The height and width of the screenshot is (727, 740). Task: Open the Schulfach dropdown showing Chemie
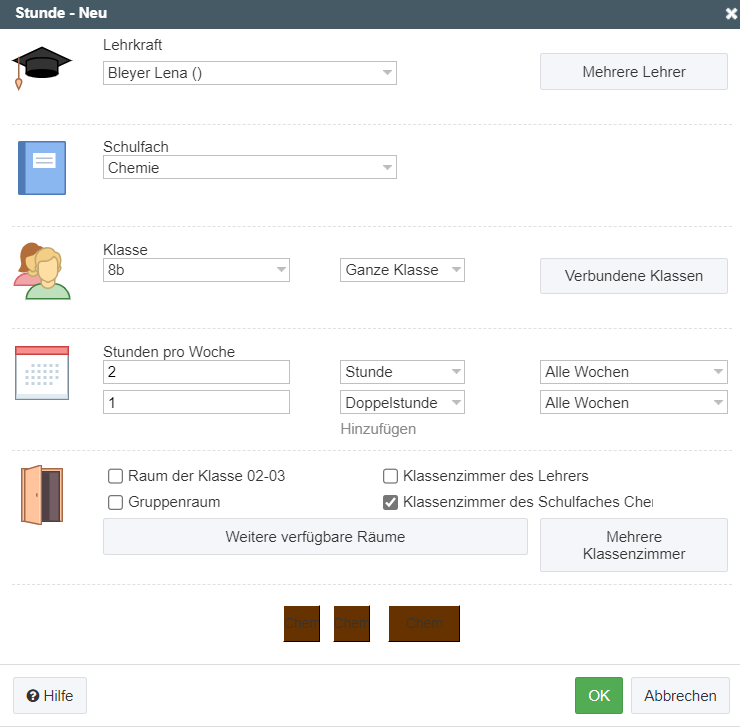click(250, 167)
